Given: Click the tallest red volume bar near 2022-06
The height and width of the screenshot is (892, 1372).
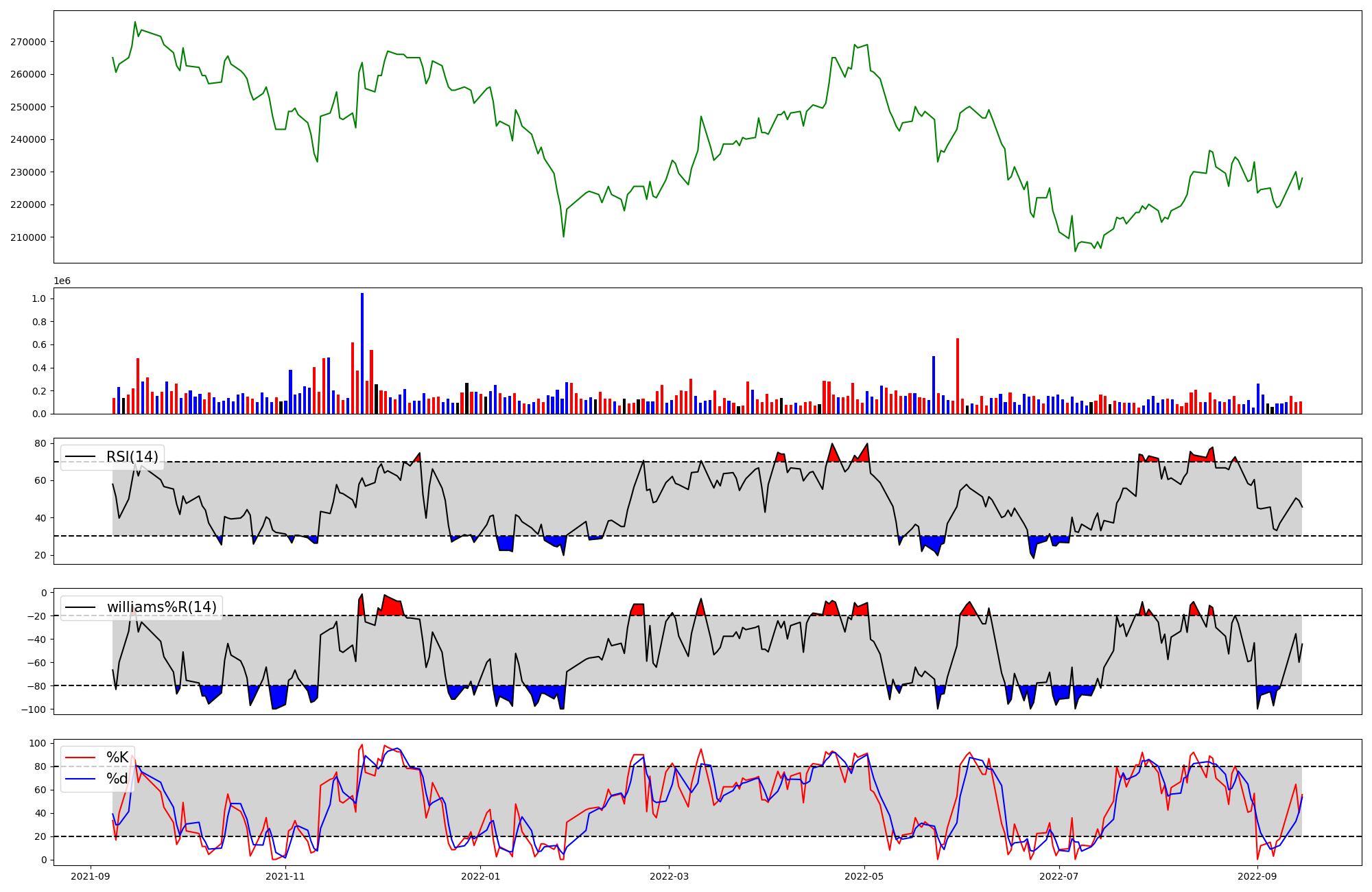Looking at the screenshot, I should coord(958,376).
